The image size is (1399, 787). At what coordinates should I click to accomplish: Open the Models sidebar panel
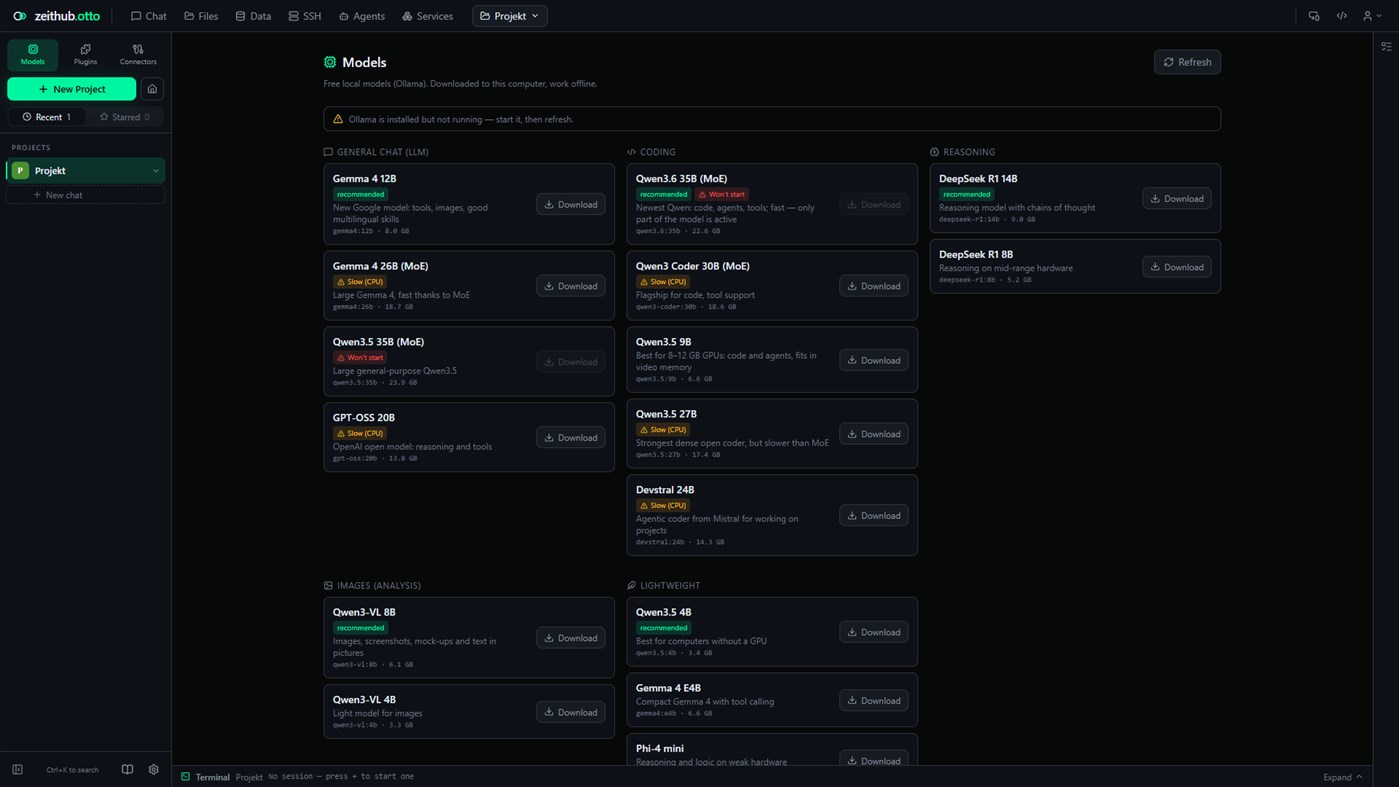click(x=33, y=54)
